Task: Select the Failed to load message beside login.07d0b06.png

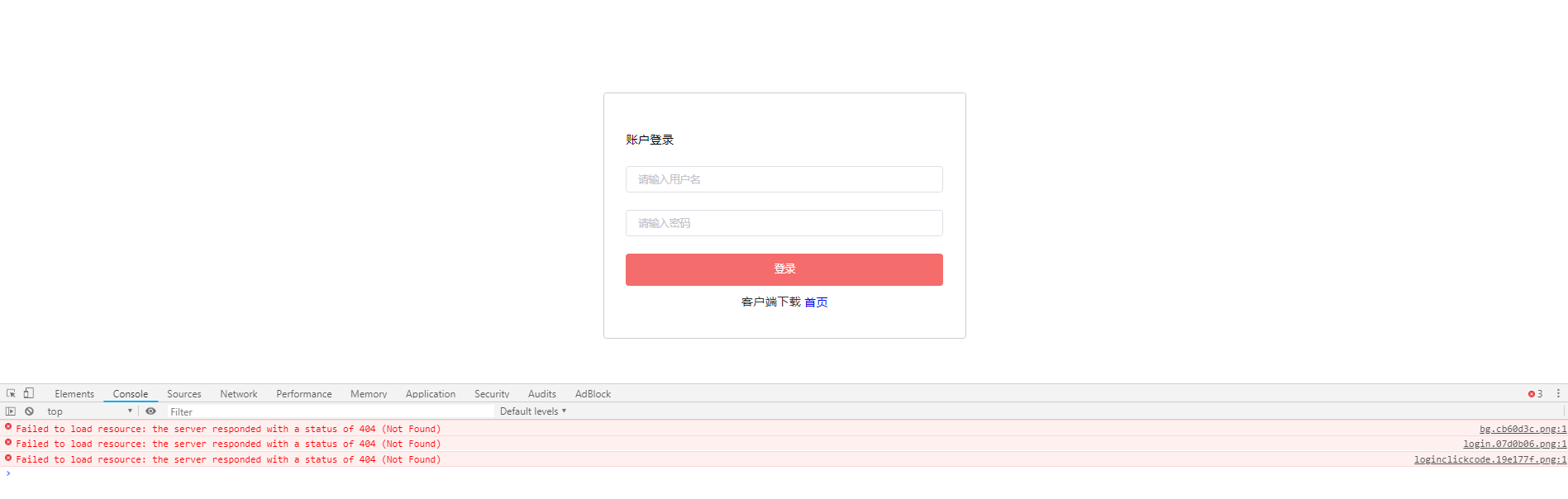Action: point(228,444)
